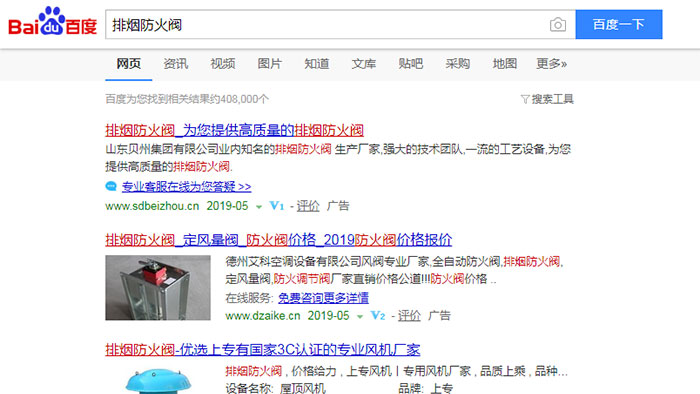Expand dropdown arrow after sdbeizhou.cn 2019-05
This screenshot has height=394, width=700.
259,207
